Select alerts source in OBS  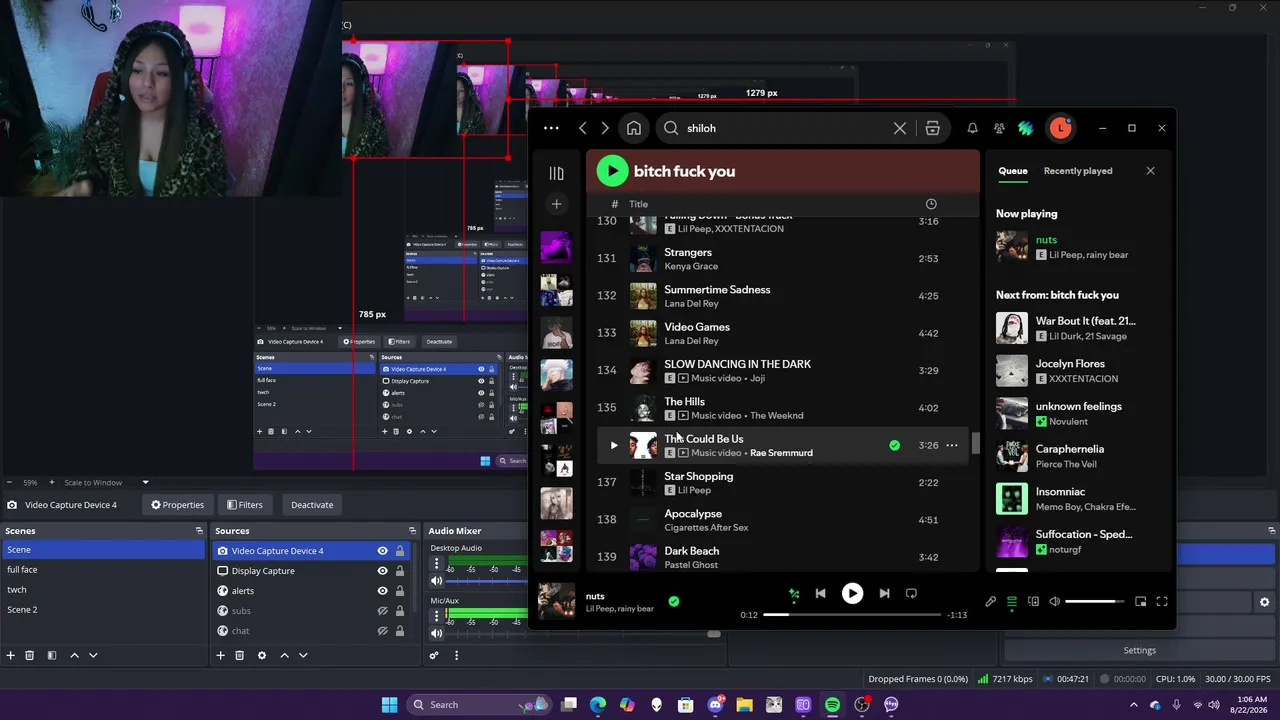(243, 591)
